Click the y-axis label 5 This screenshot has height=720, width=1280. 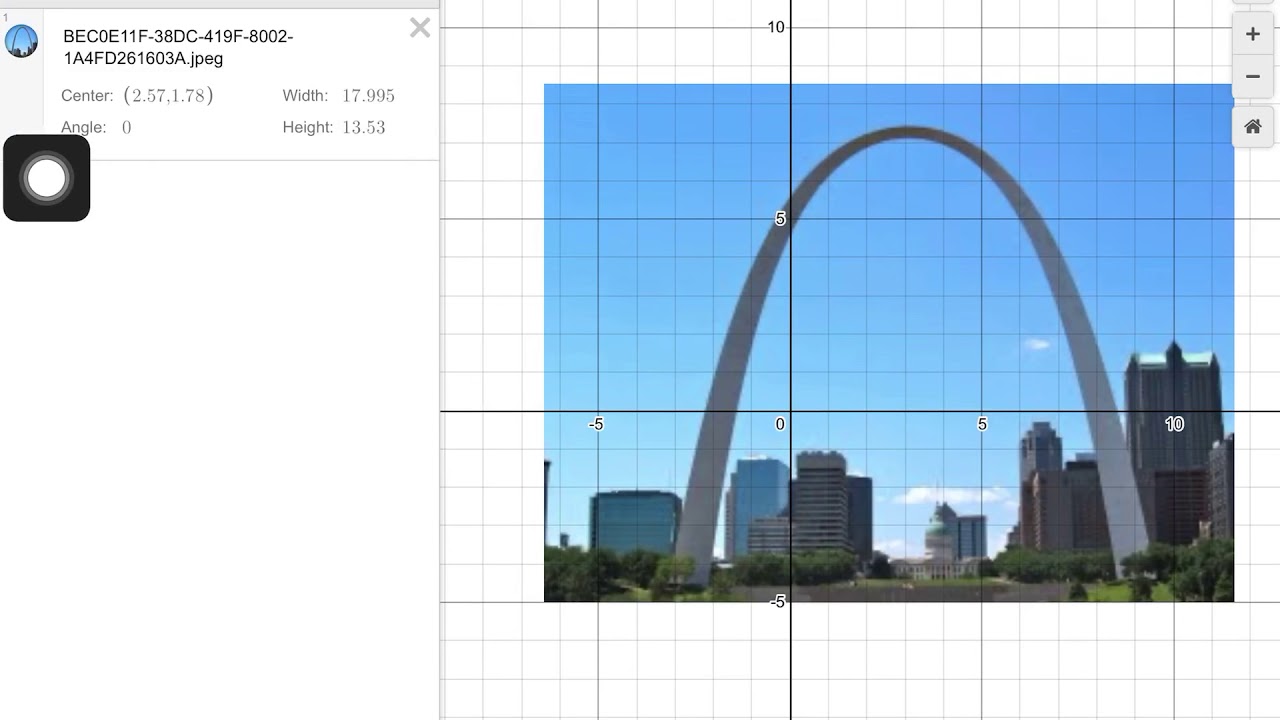780,219
